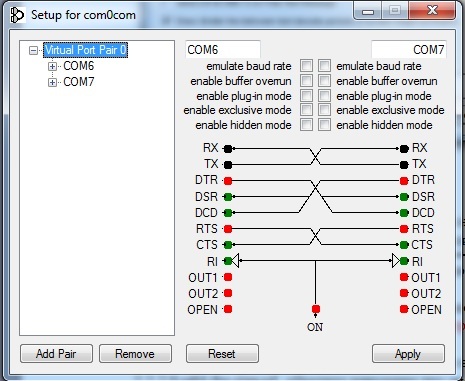Turn on exclusive mode for COM6
This screenshot has width=465, height=381.
(x=306, y=110)
